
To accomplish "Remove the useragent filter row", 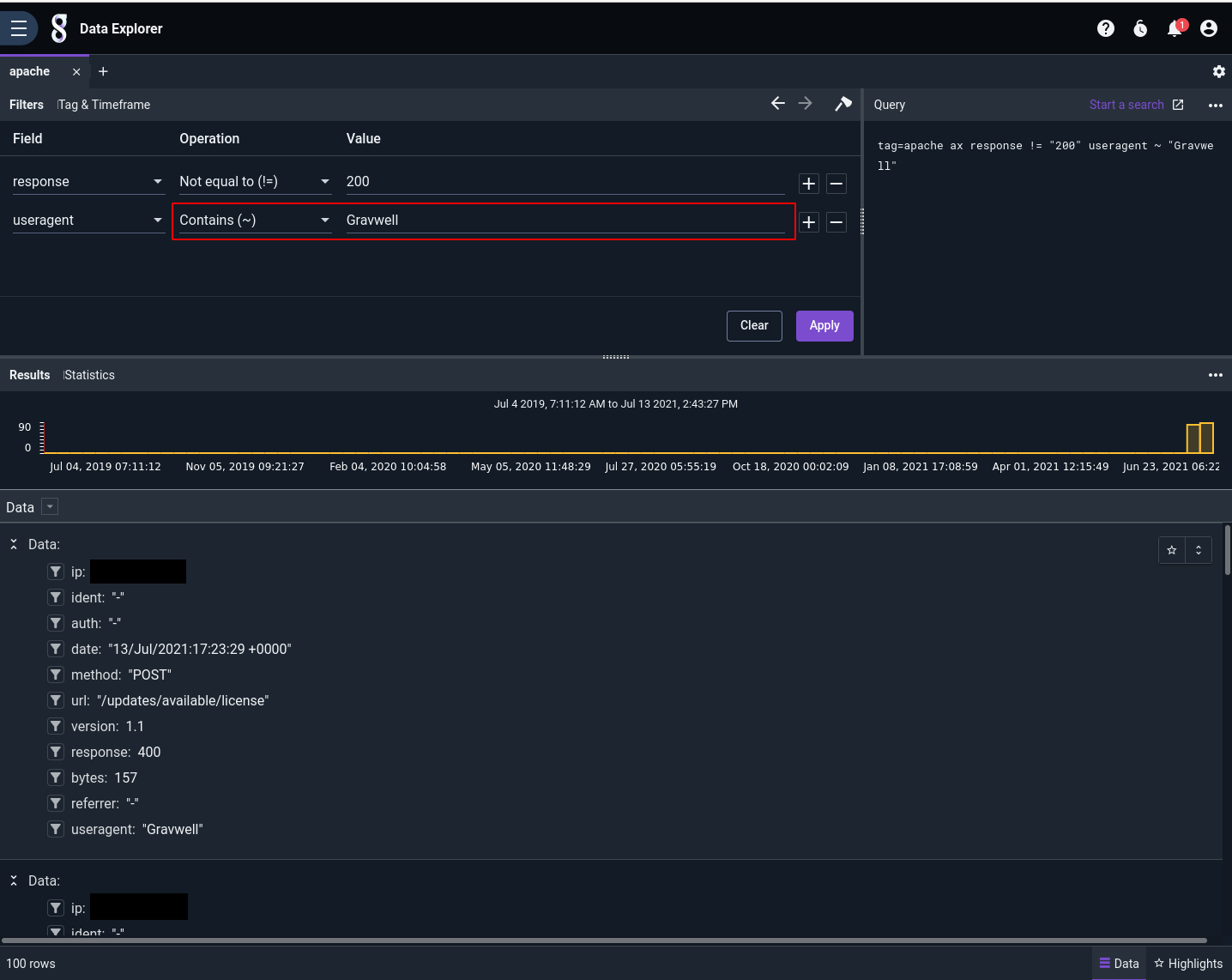I will click(836, 222).
